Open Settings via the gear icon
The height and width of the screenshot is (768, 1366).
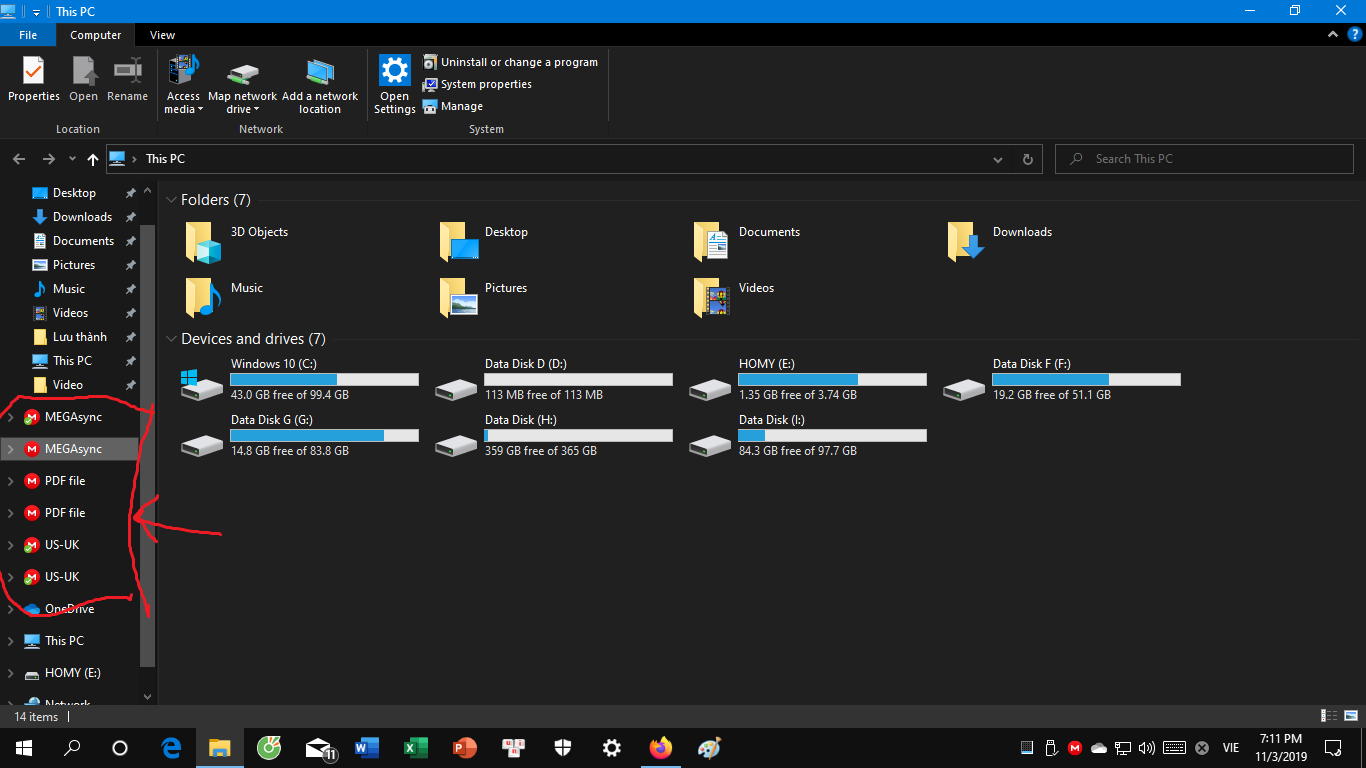pyautogui.click(x=611, y=748)
